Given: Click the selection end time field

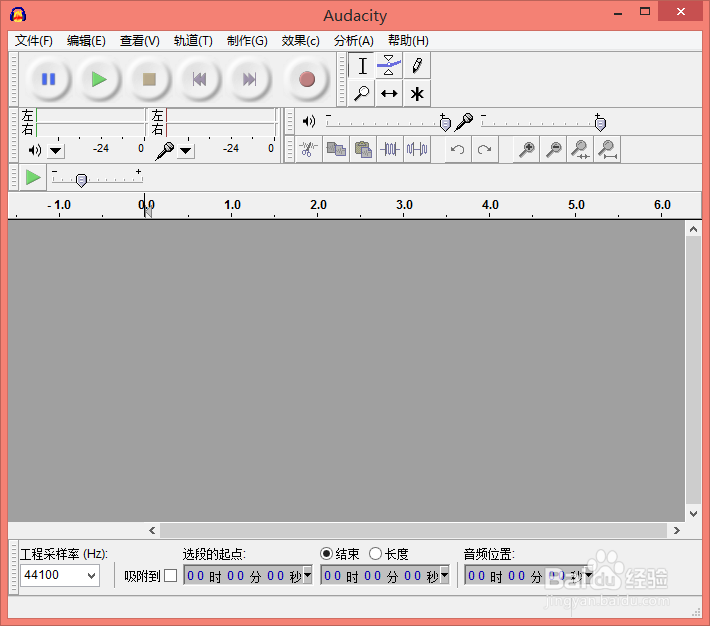Looking at the screenshot, I should [x=385, y=575].
